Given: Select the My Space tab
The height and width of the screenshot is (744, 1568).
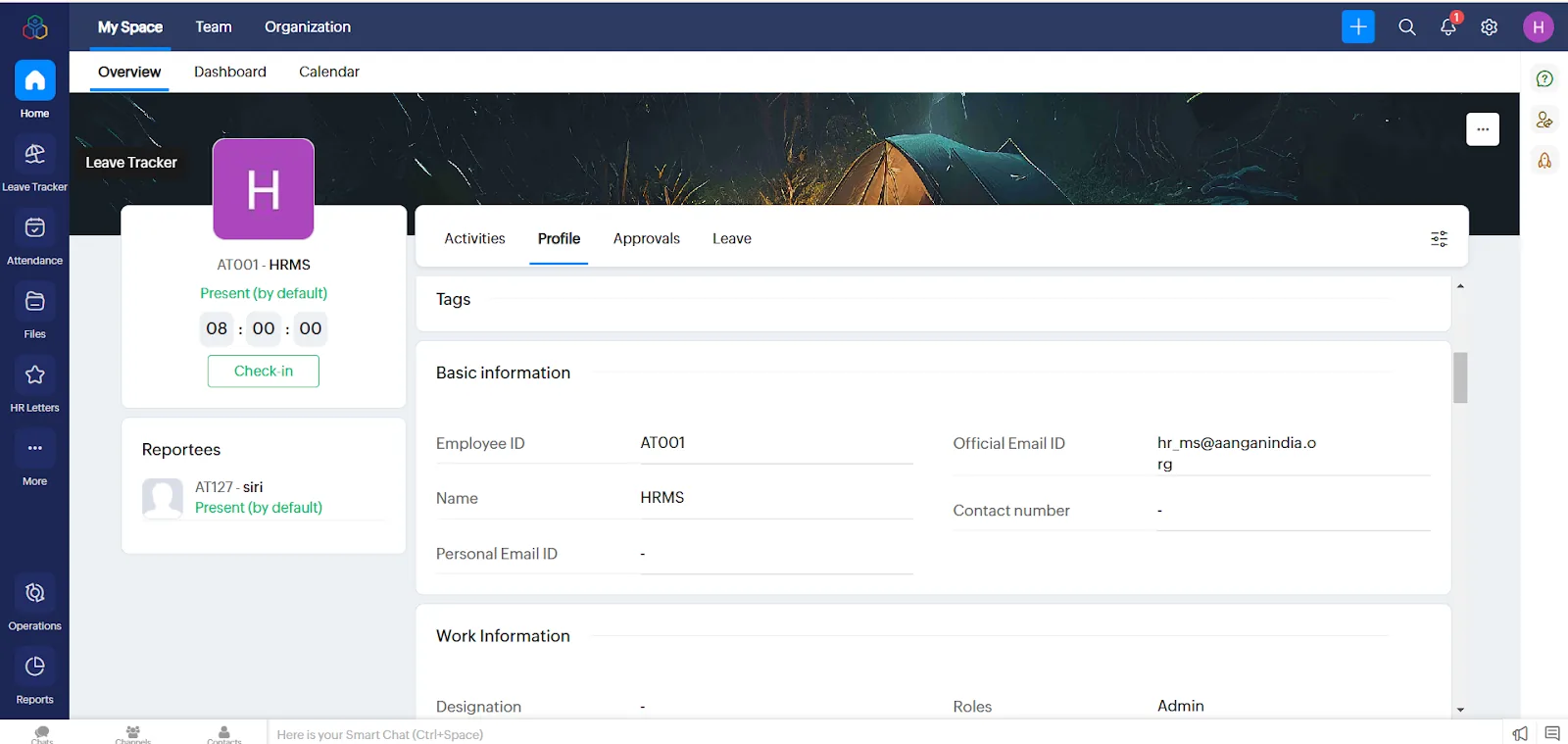Looking at the screenshot, I should (x=130, y=26).
